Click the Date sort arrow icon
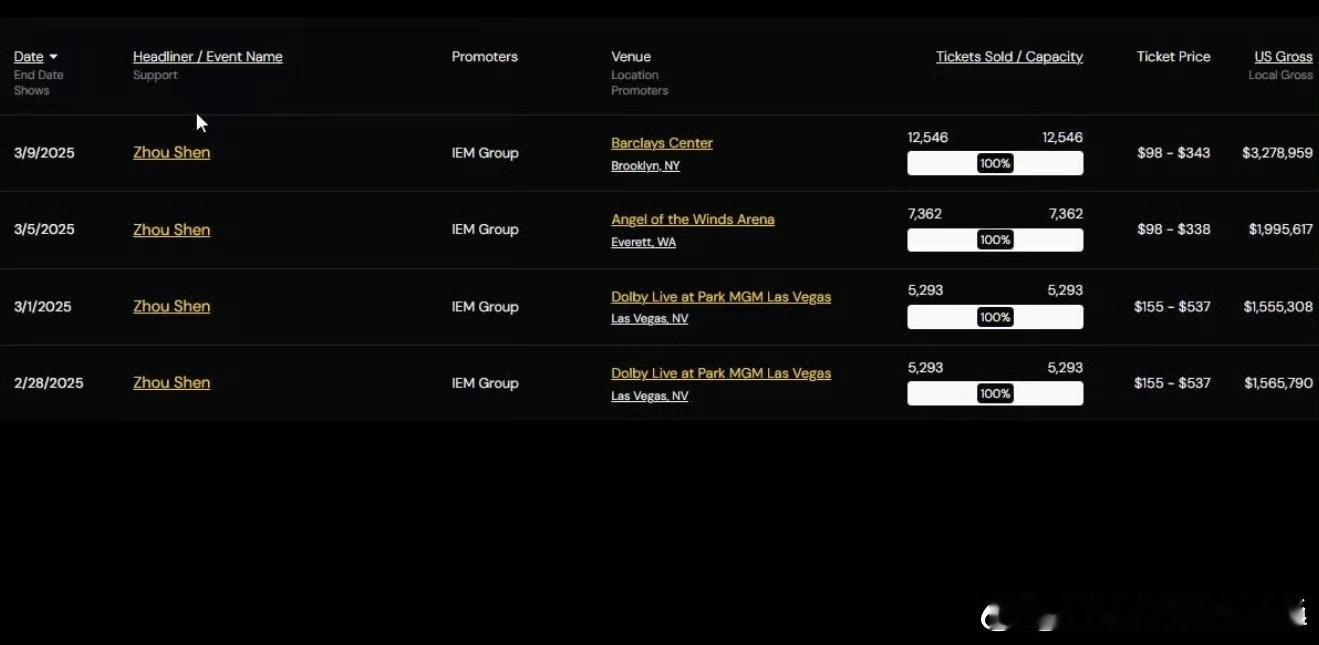The height and width of the screenshot is (645, 1319). [x=53, y=57]
